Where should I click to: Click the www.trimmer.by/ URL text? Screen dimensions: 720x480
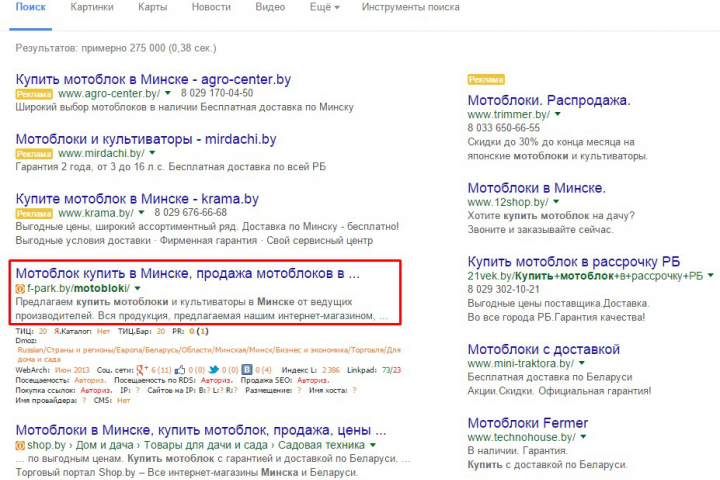(509, 114)
